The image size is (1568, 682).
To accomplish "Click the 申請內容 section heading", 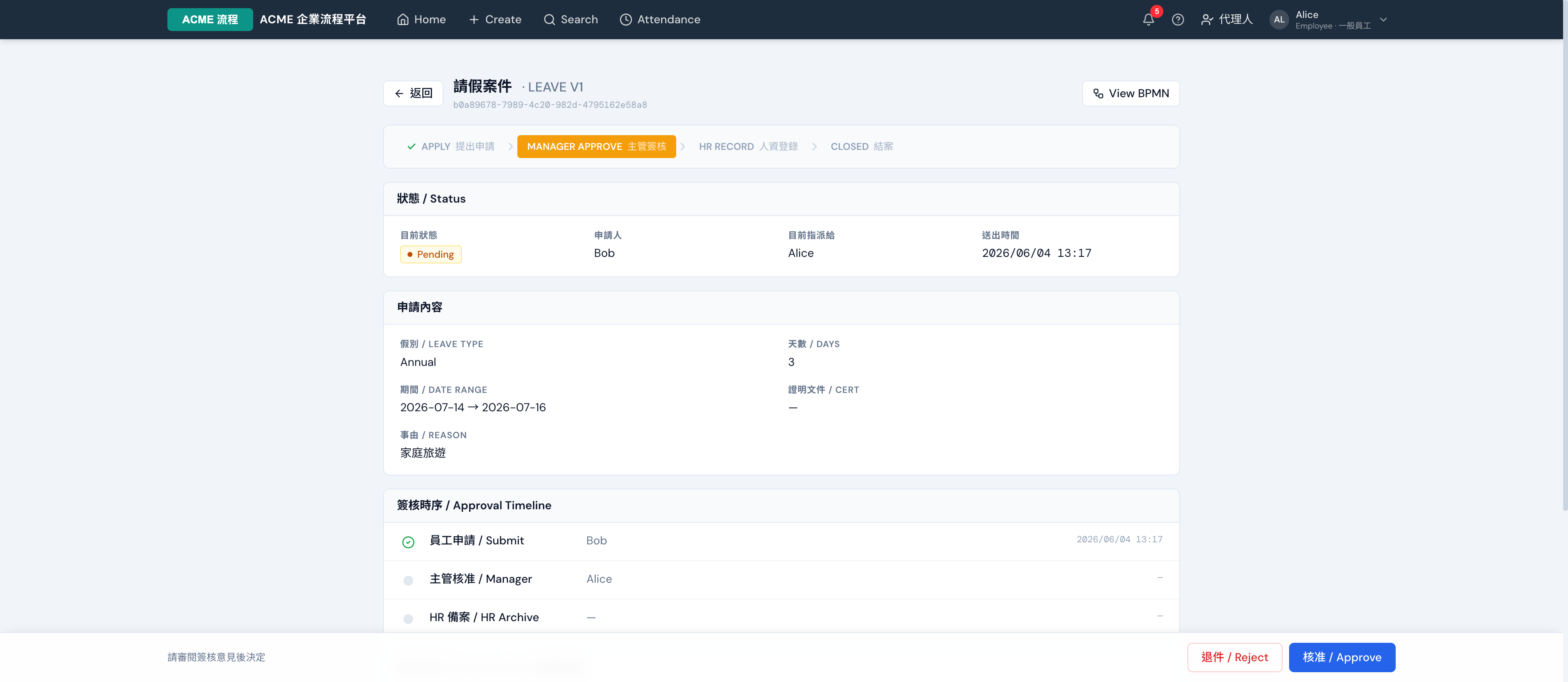I will (419, 308).
